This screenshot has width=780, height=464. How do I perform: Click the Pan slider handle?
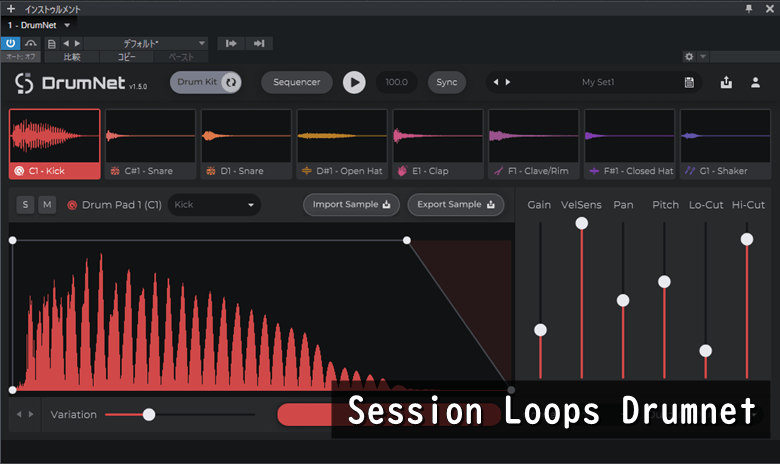[x=623, y=300]
